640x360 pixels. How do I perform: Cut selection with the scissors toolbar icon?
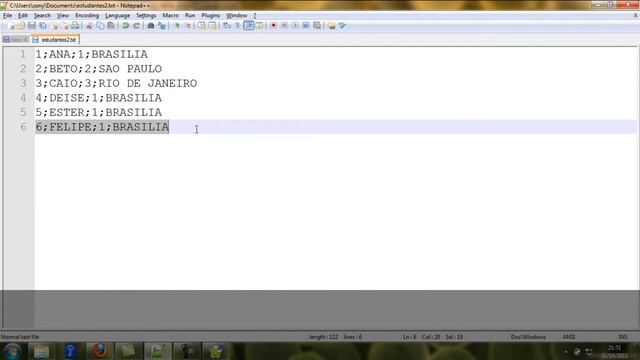(x=89, y=26)
